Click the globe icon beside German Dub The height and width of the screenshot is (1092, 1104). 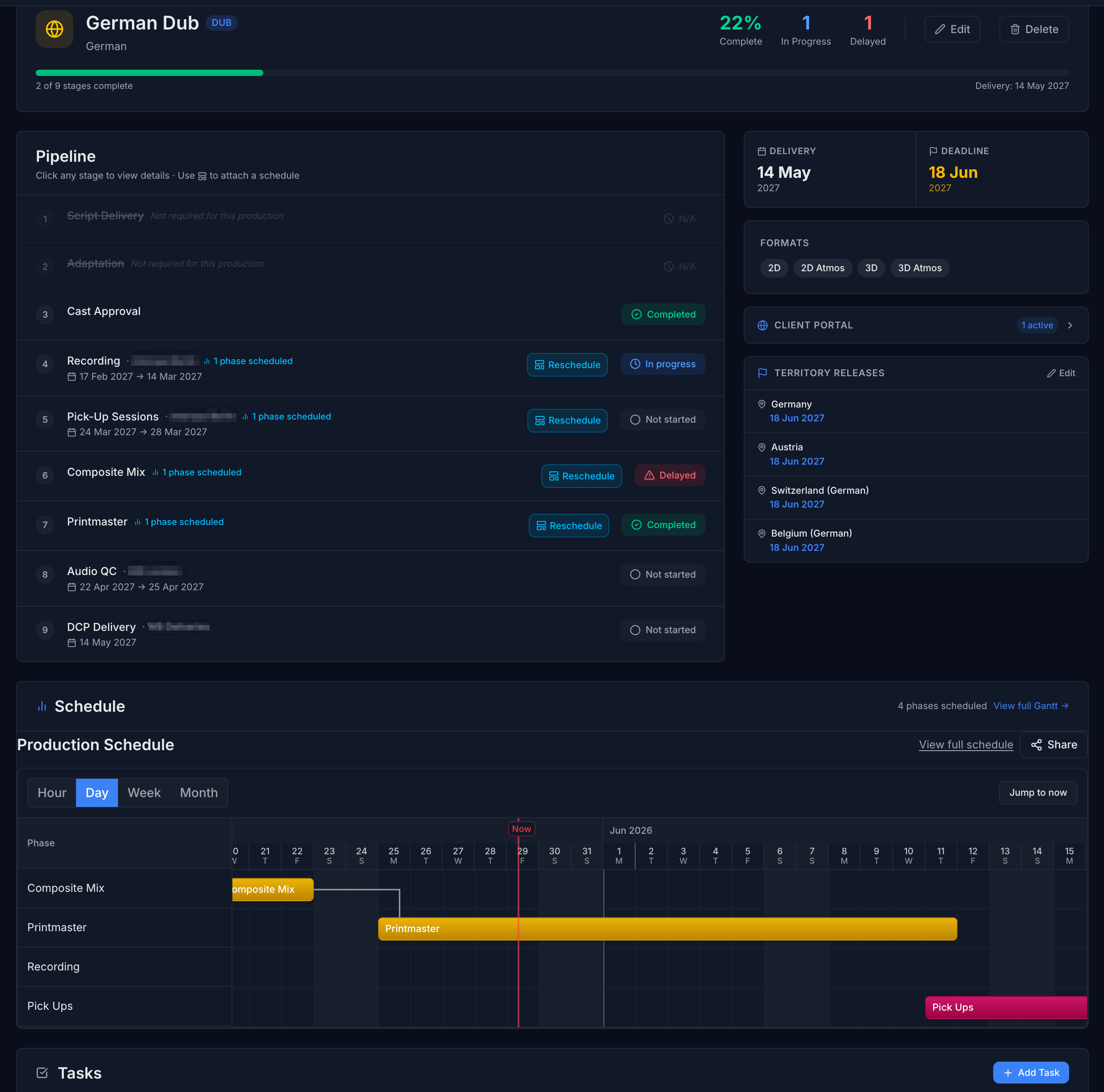coord(54,29)
